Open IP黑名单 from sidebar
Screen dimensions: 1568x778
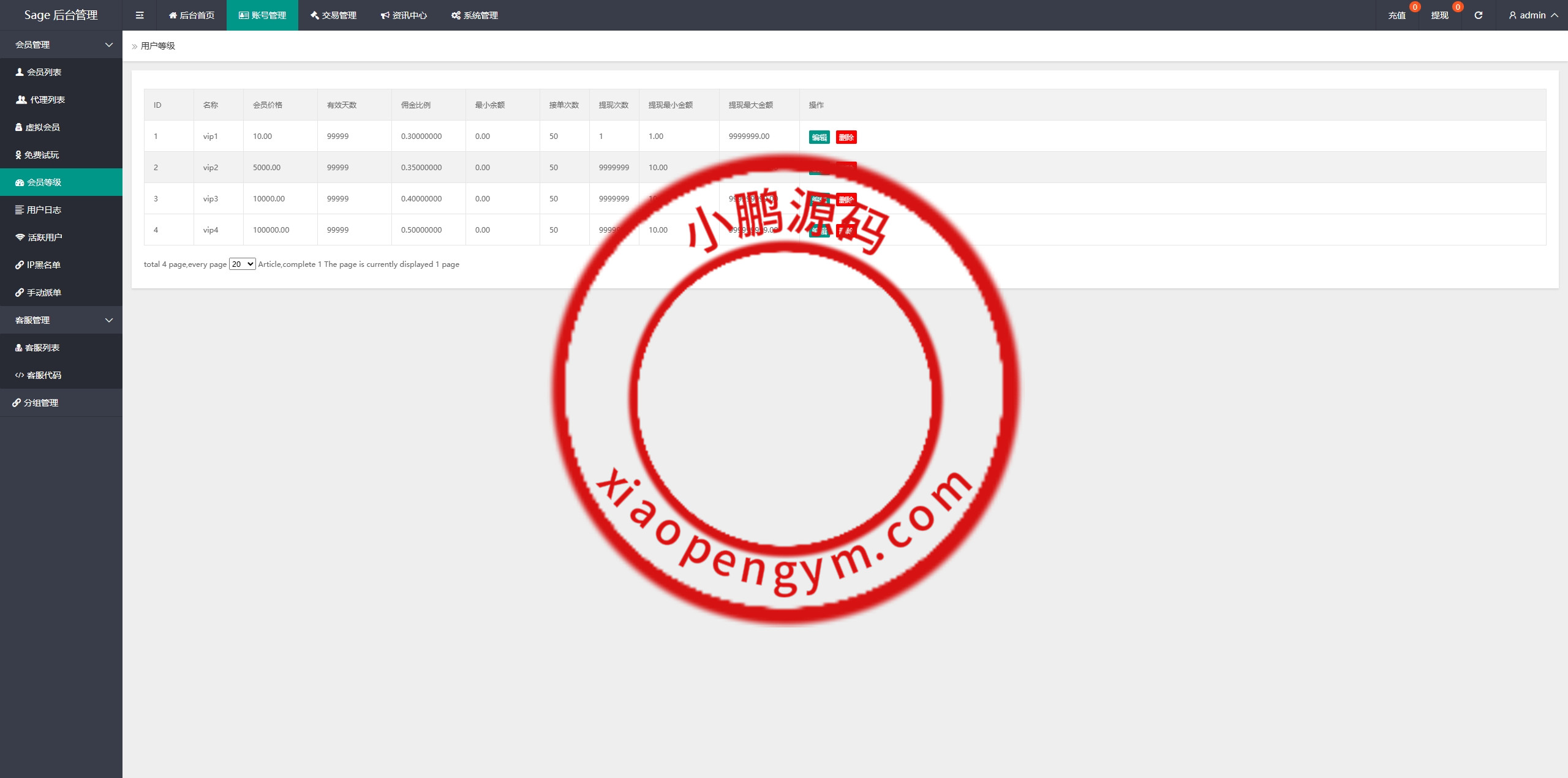tap(43, 265)
